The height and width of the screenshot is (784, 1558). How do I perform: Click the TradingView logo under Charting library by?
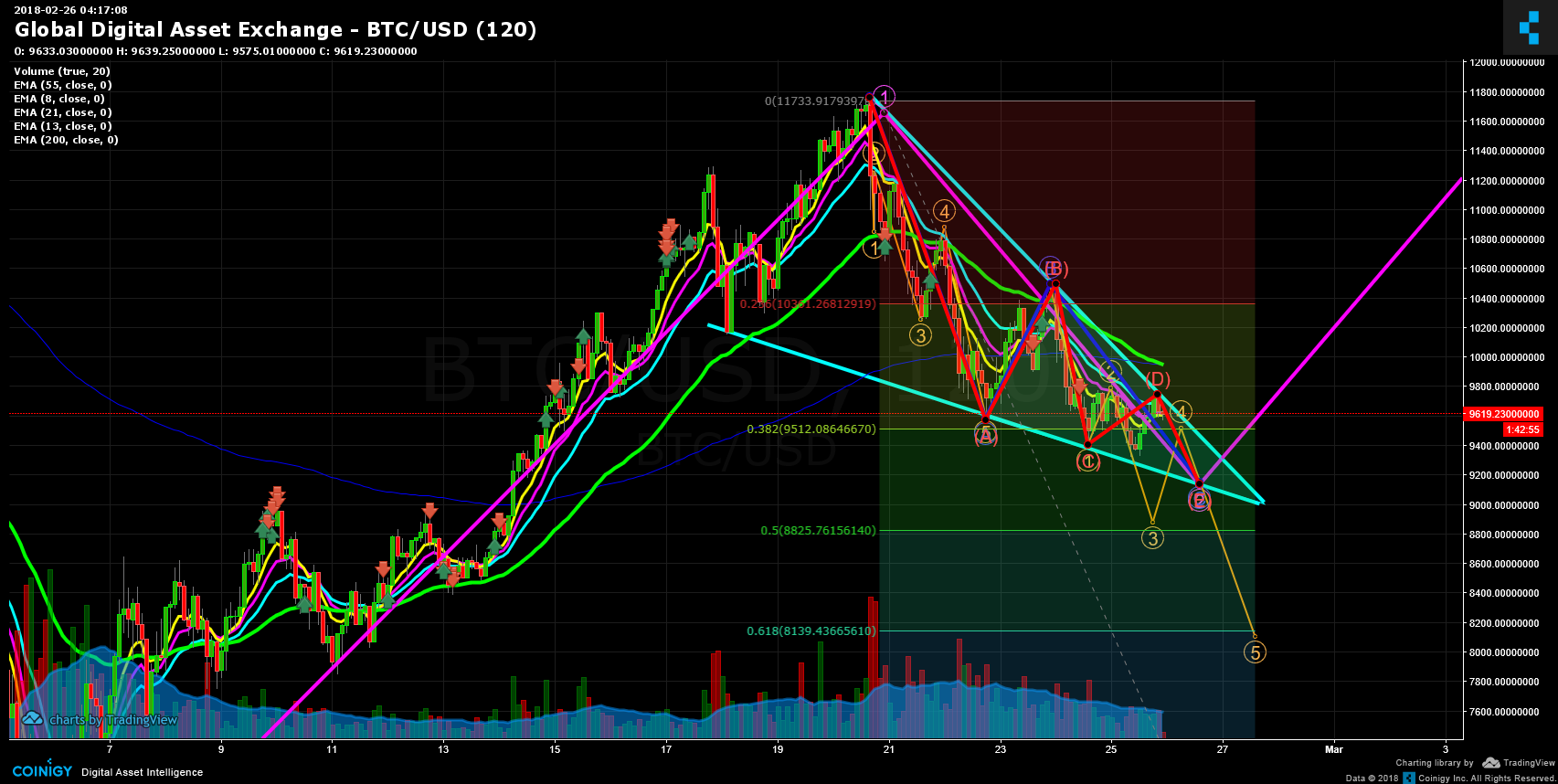pyautogui.click(x=1519, y=762)
